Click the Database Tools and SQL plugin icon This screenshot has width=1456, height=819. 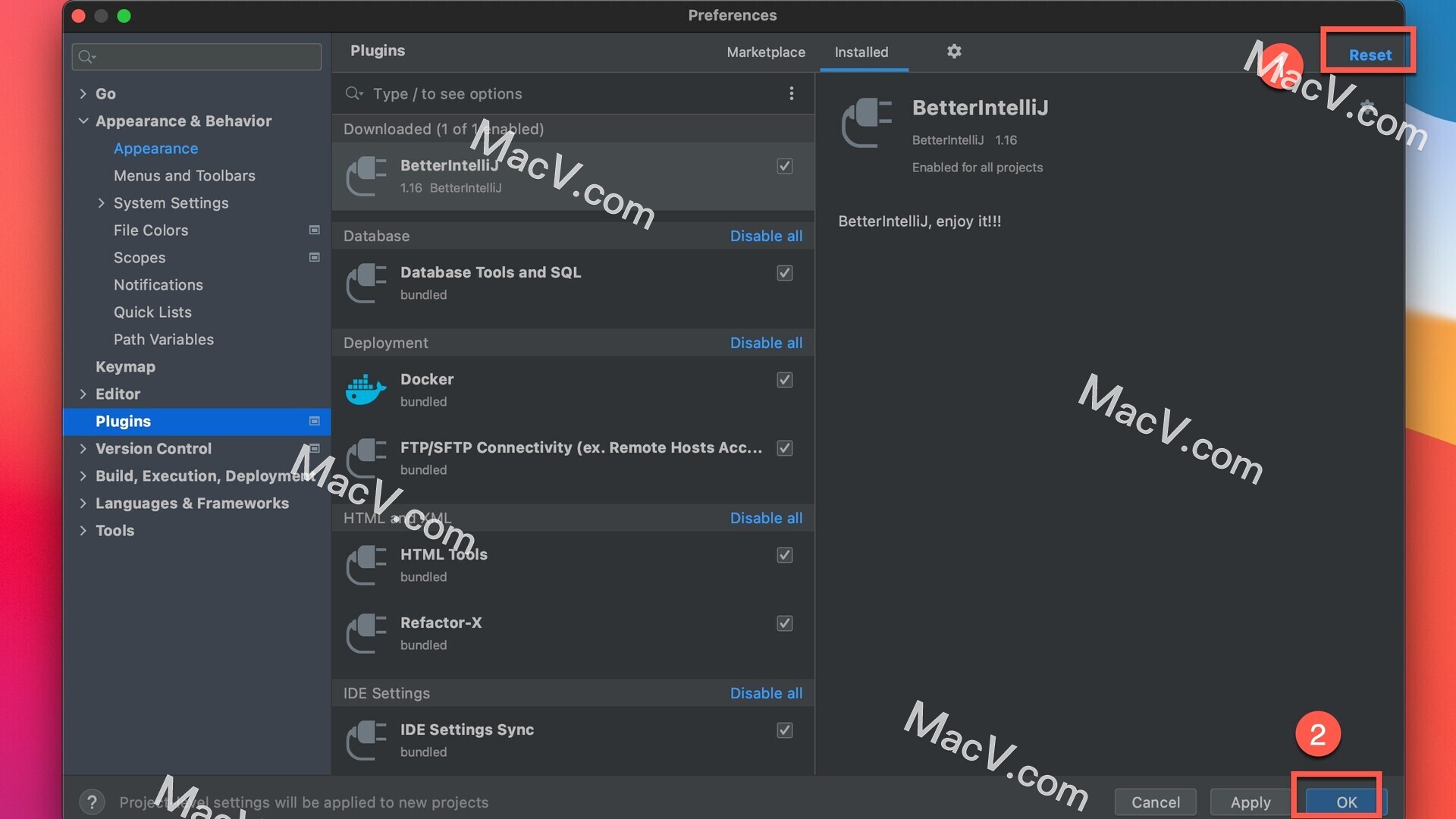click(x=366, y=283)
